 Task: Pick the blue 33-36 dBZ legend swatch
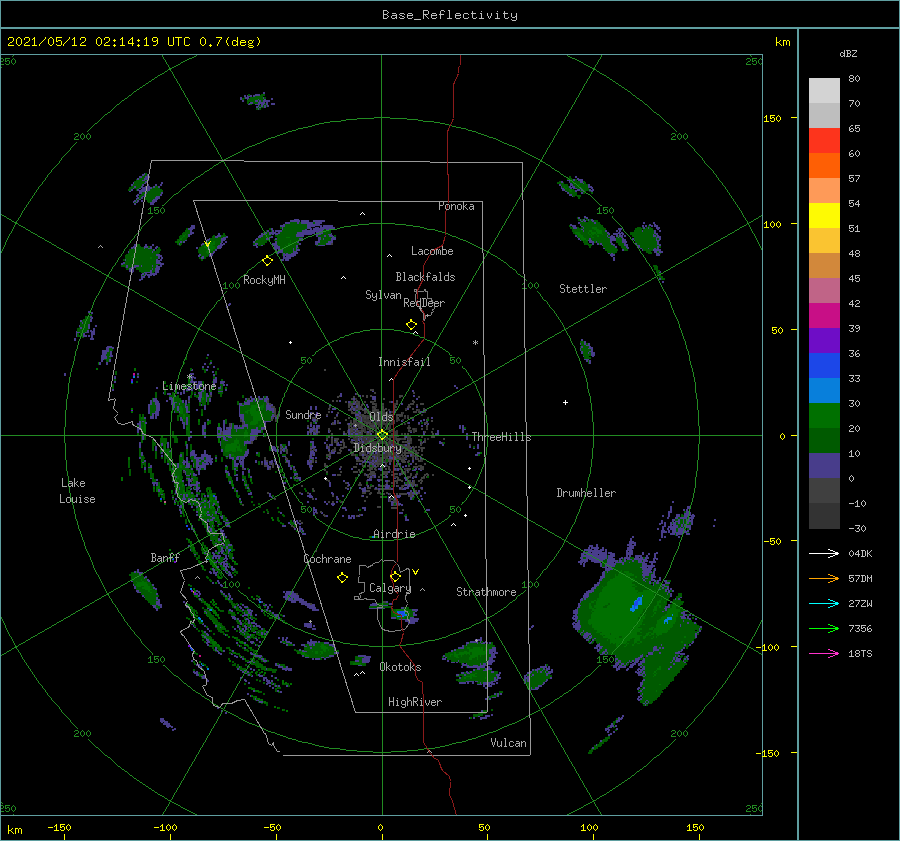click(x=824, y=366)
